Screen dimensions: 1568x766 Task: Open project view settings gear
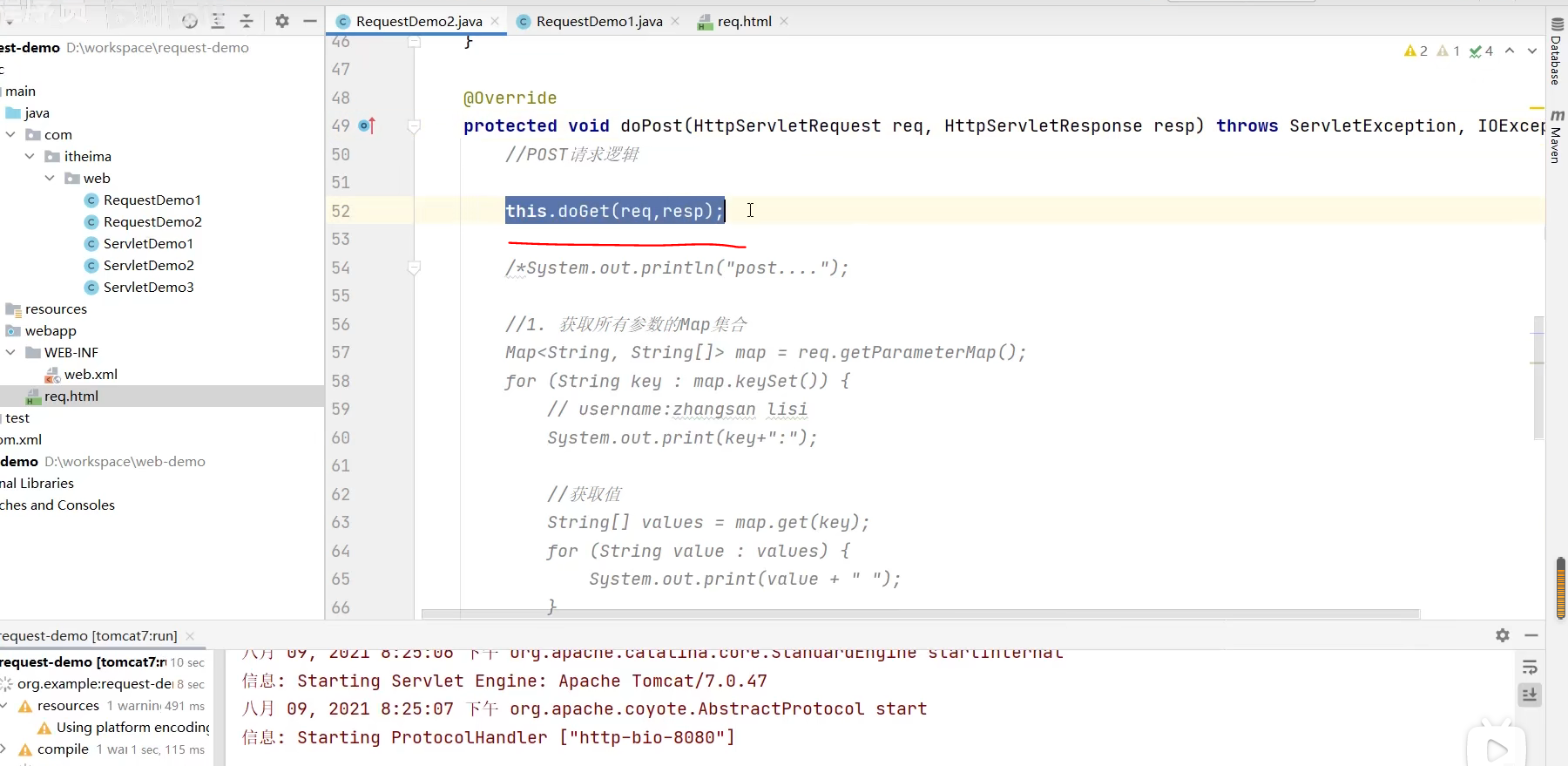[281, 21]
